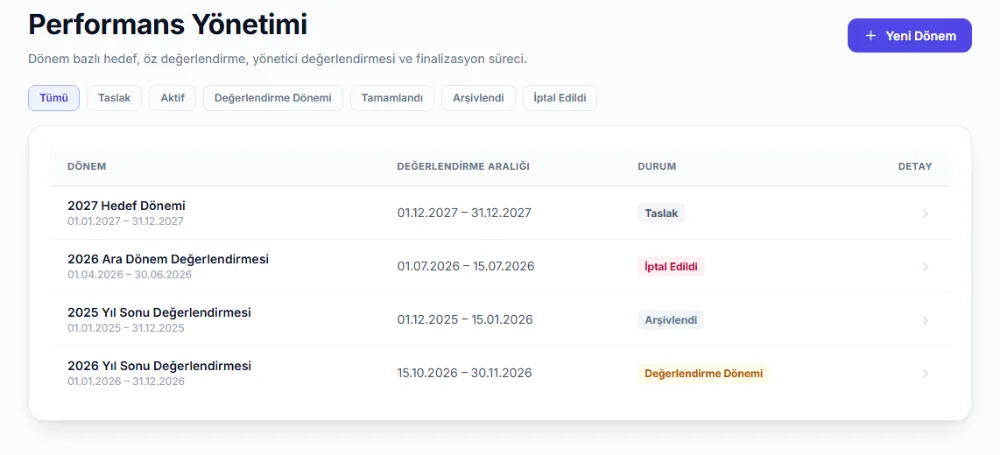
Task: Click 2025 Yıl Sonu Değerlendirmesi title
Action: [x=159, y=313]
